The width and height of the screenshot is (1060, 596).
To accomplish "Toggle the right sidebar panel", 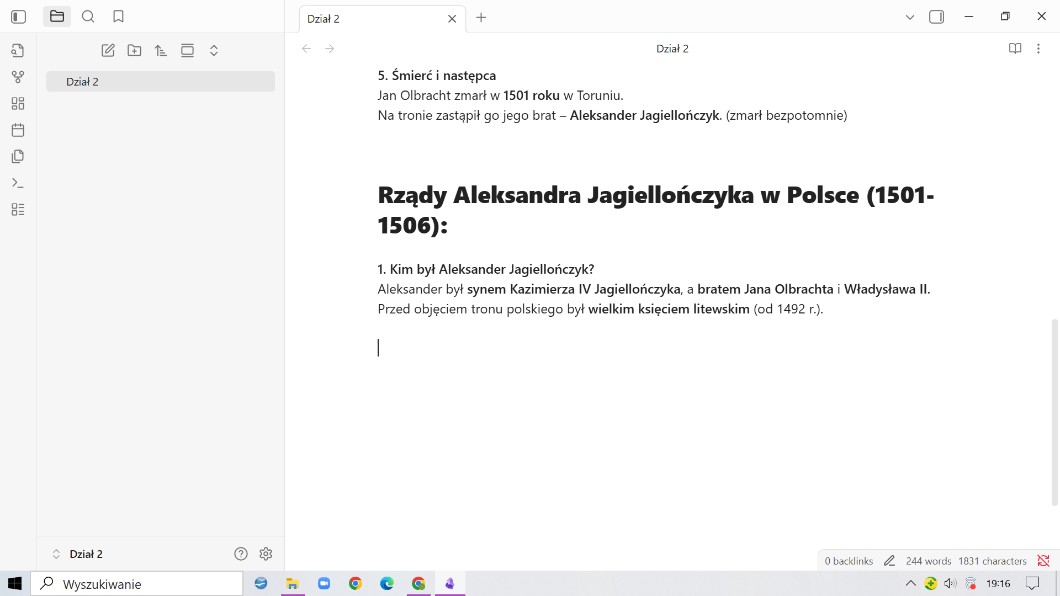I will (936, 17).
